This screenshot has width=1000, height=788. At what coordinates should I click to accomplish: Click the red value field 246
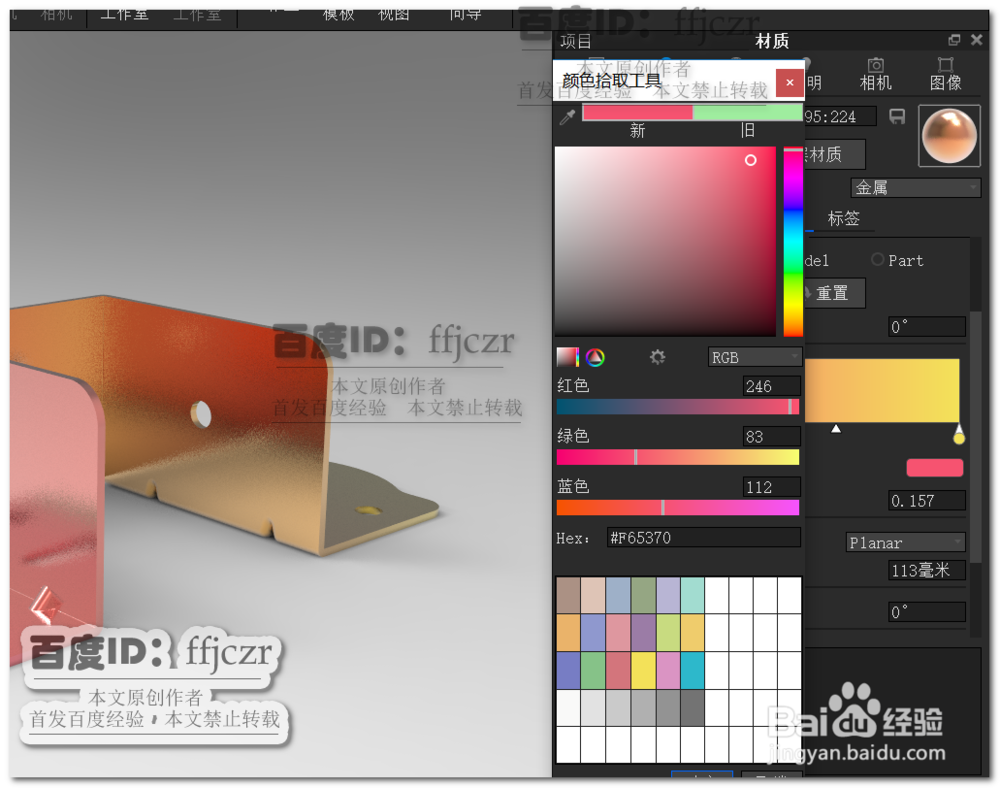point(772,386)
